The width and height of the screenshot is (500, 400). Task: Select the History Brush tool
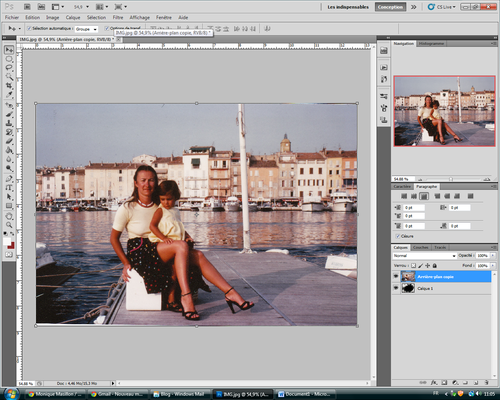click(x=9, y=132)
